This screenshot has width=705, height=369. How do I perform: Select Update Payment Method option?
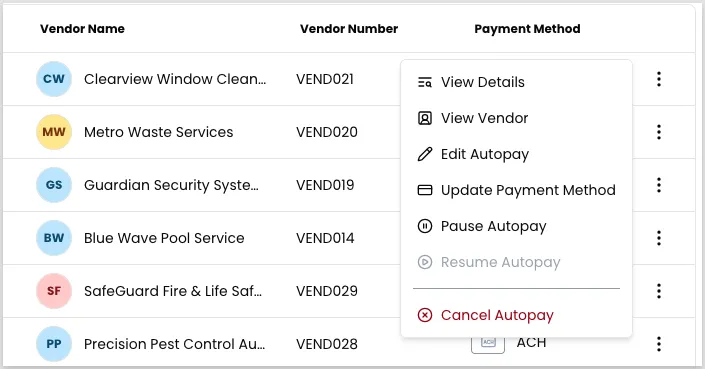tap(516, 190)
